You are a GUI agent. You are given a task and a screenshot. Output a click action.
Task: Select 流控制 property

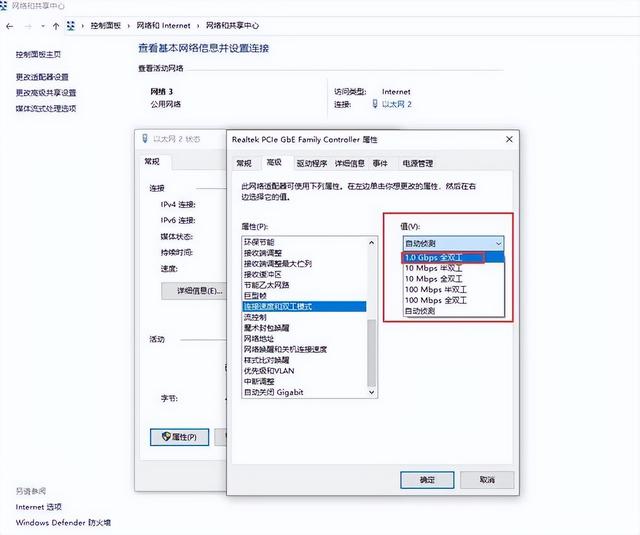tap(304, 317)
